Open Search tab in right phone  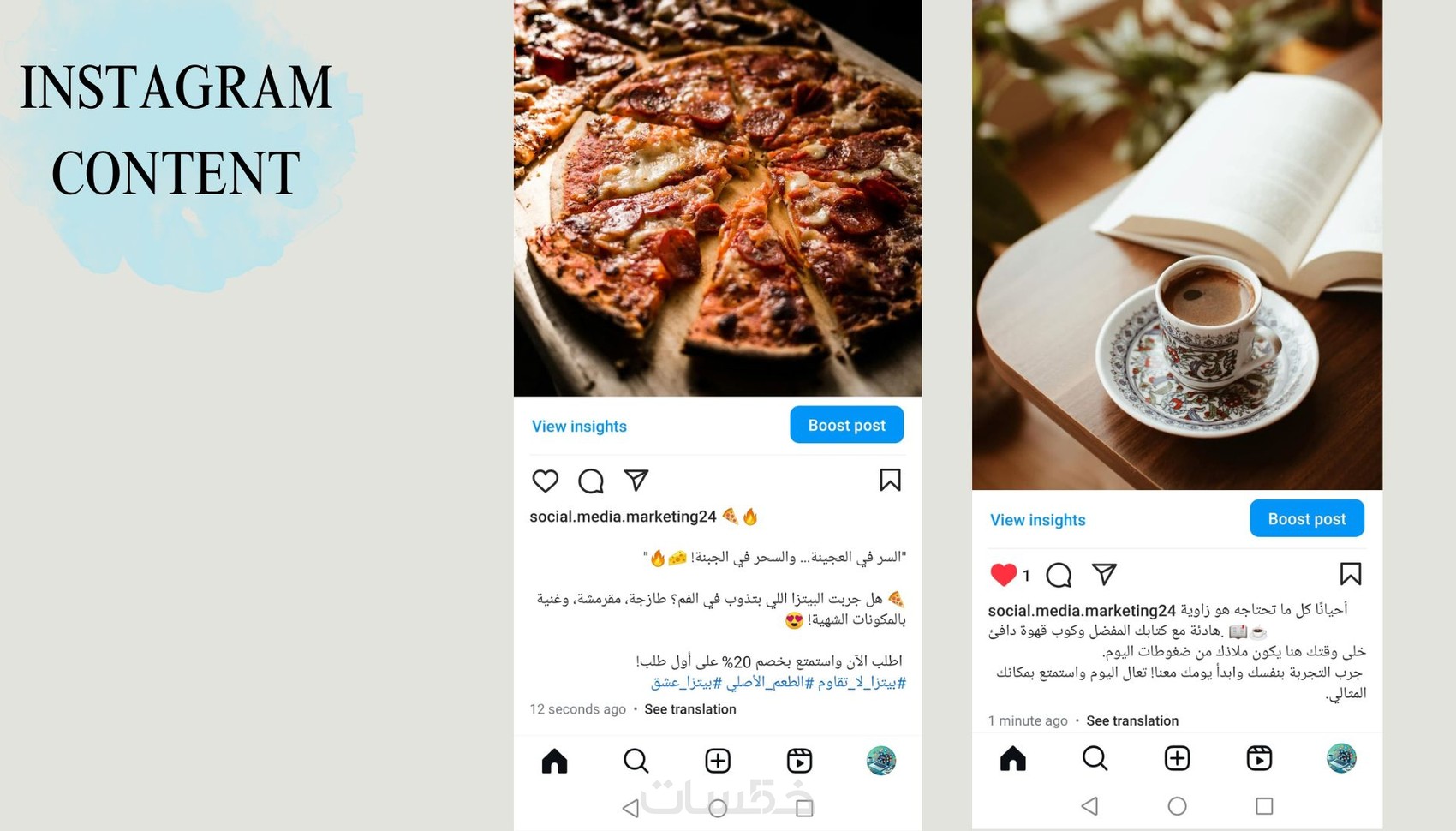[x=1095, y=758]
